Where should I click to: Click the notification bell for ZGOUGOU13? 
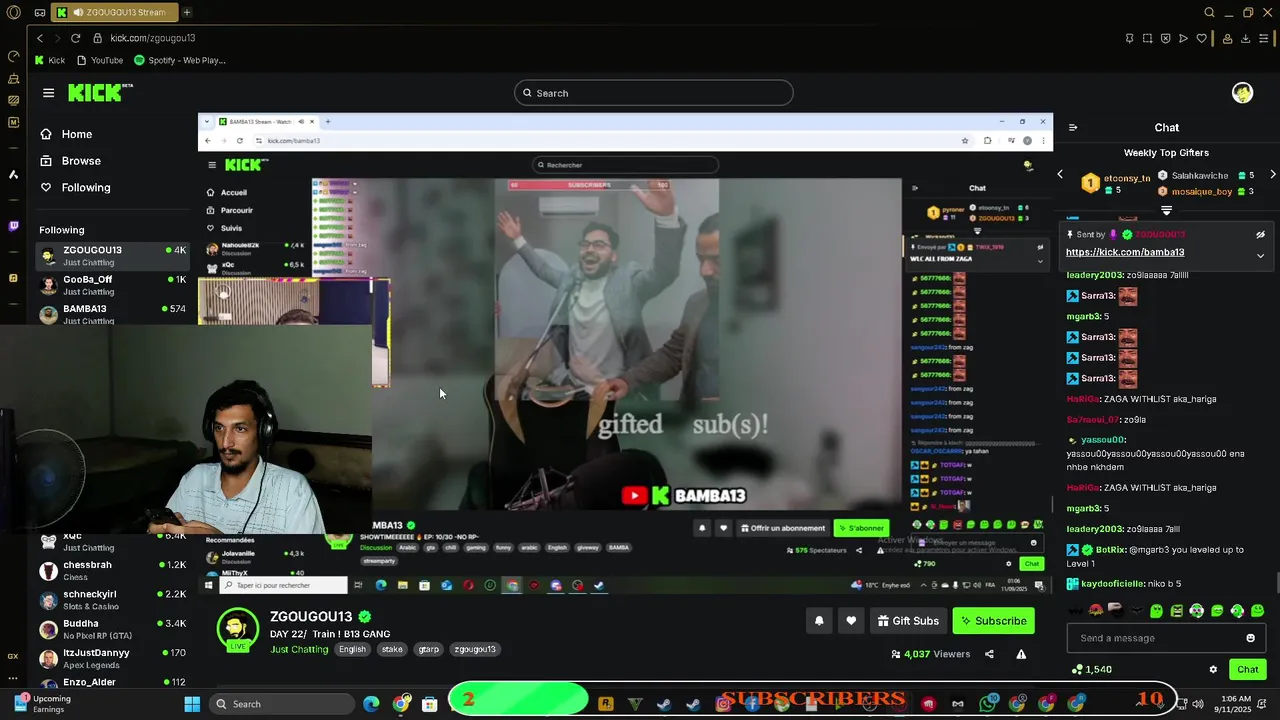819,621
